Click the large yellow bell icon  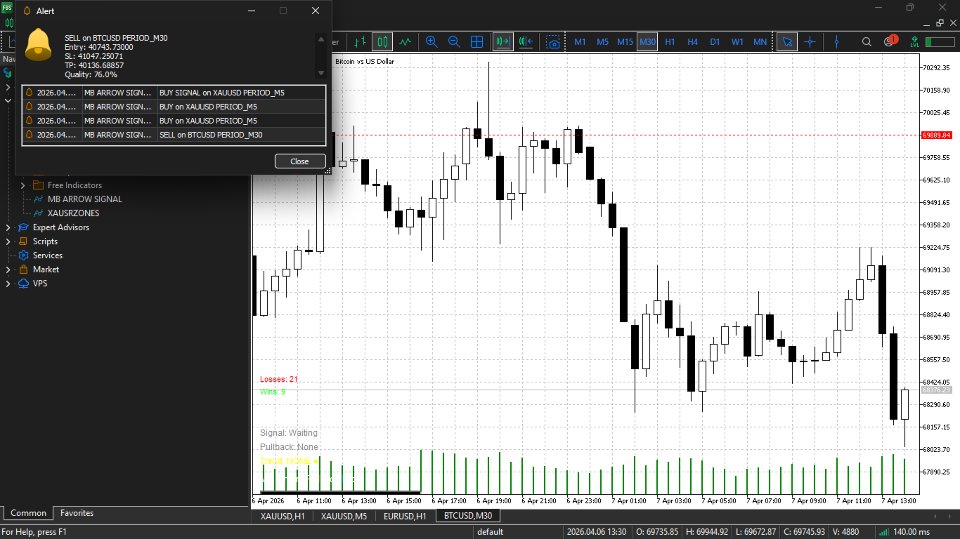[38, 45]
